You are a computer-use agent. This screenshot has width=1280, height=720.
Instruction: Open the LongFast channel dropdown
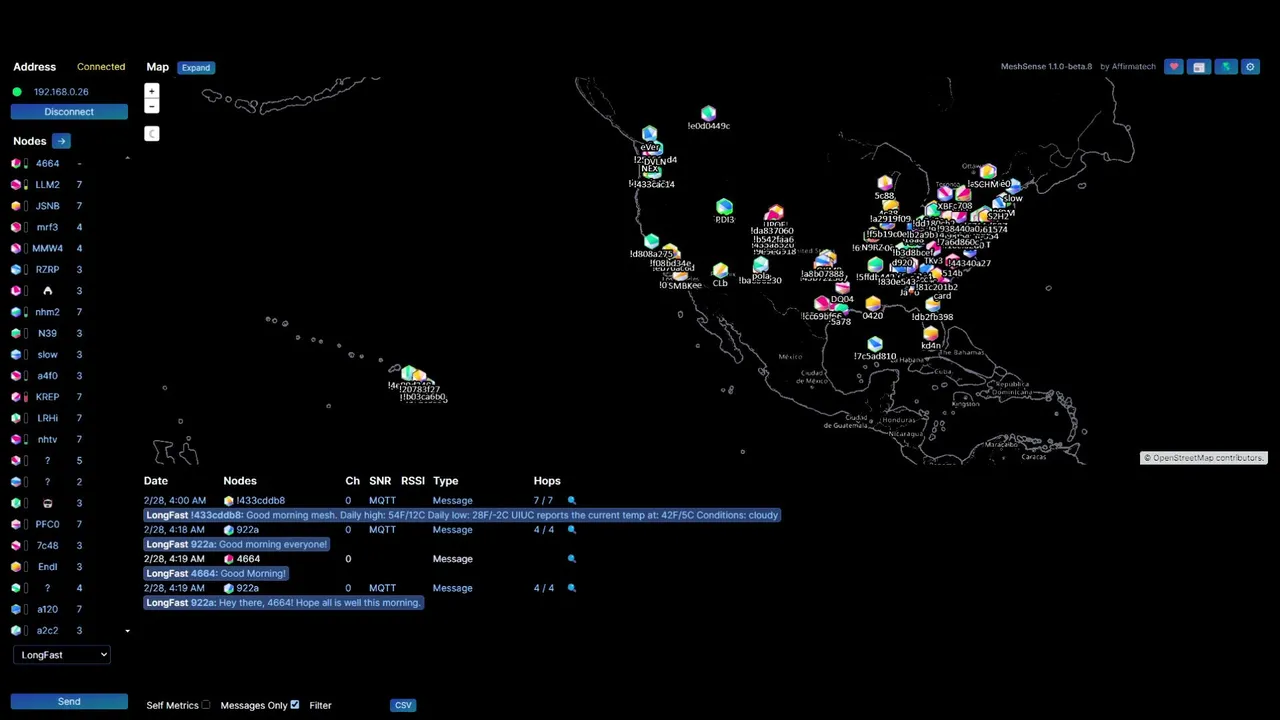(64, 655)
